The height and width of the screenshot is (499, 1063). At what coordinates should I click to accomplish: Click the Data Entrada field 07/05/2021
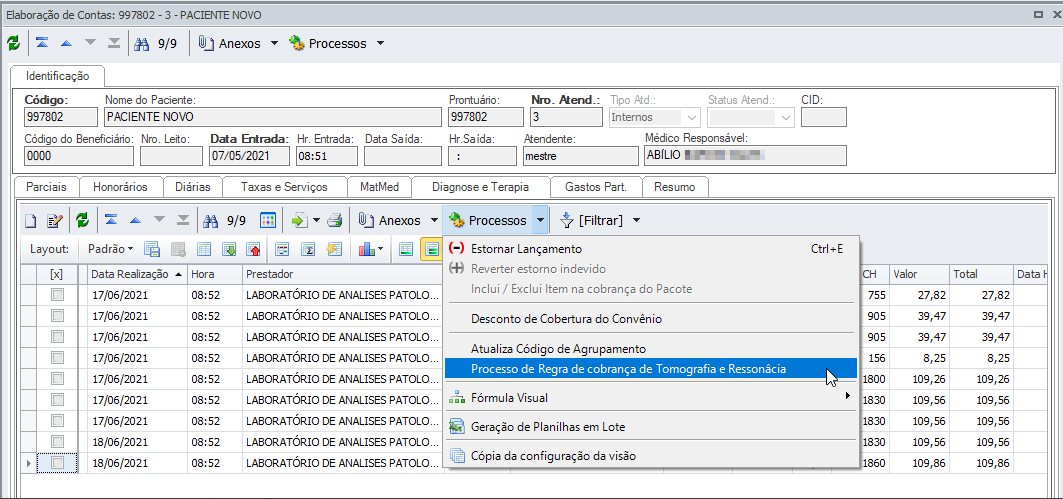coord(249,156)
